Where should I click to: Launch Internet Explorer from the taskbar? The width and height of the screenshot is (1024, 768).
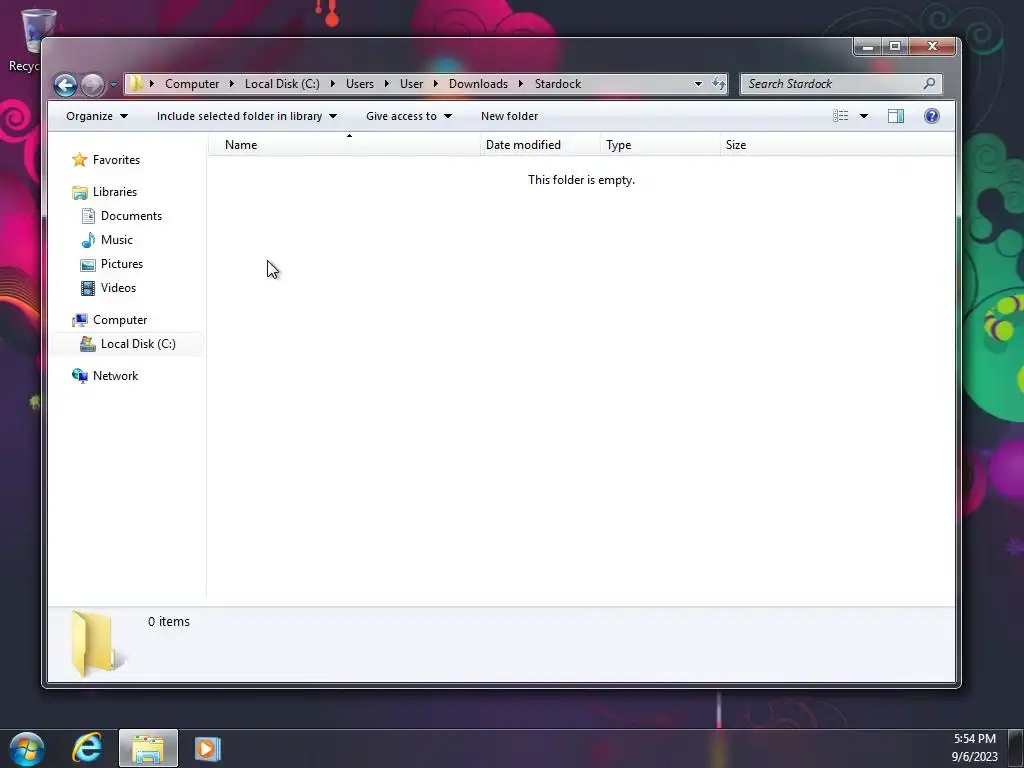click(87, 748)
